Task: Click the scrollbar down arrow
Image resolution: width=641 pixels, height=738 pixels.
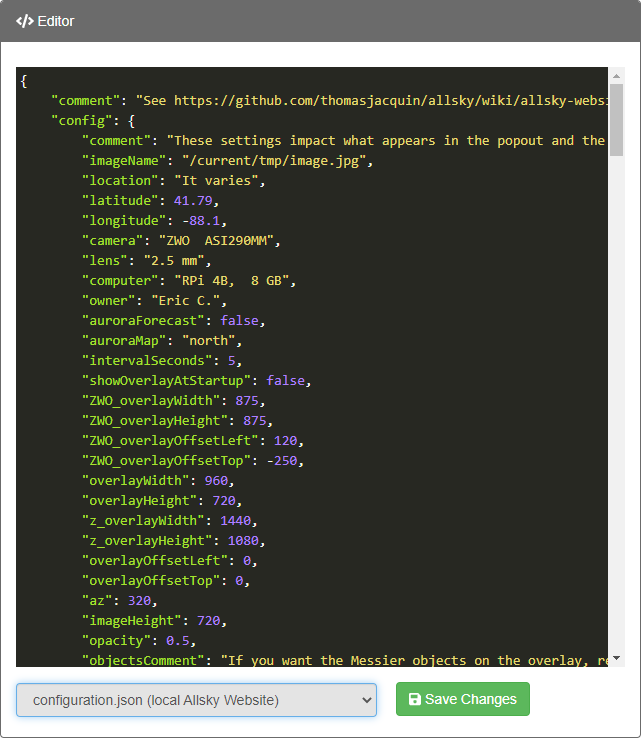Action: [x=616, y=658]
